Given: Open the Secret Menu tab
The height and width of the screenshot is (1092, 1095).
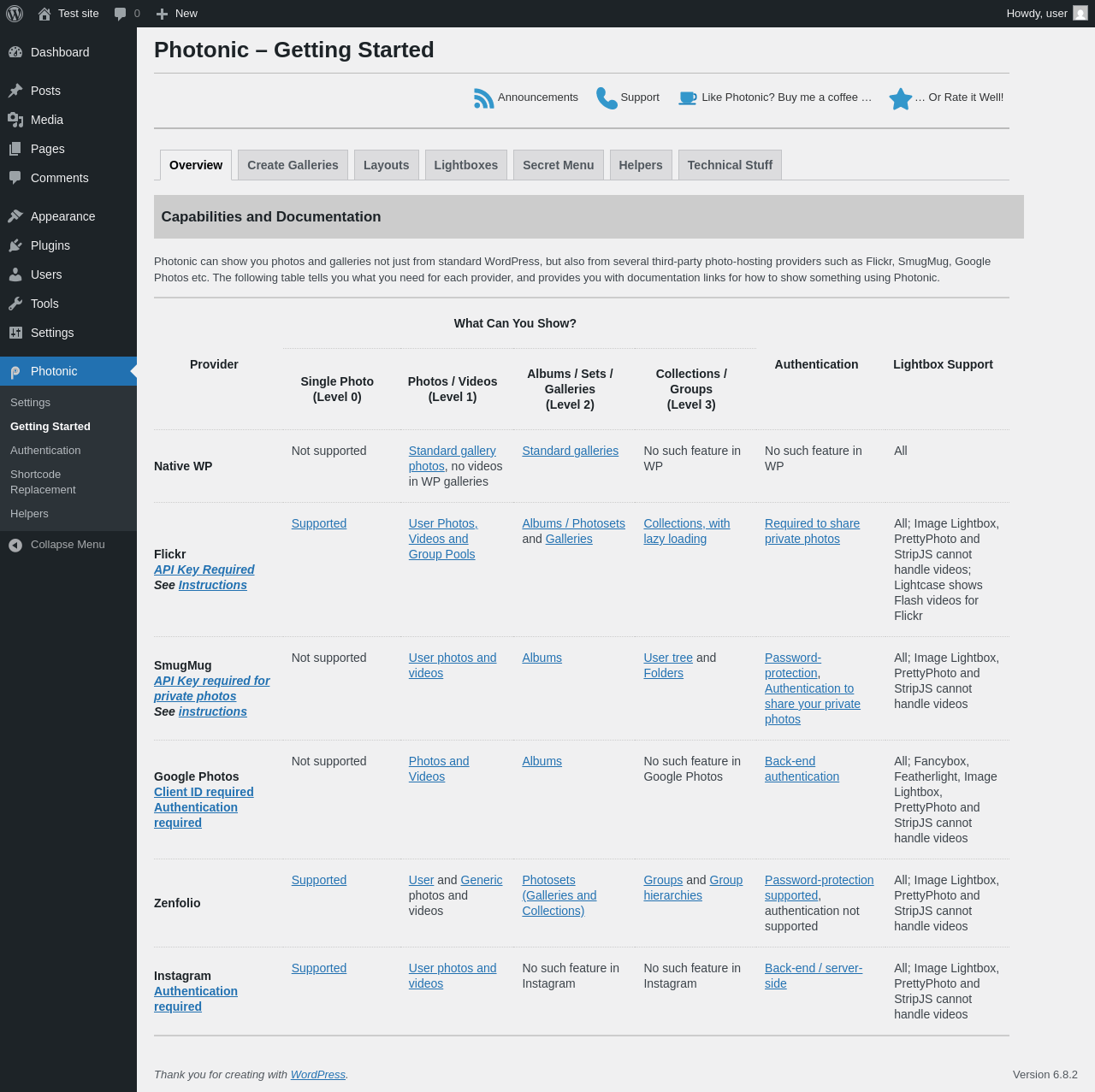Looking at the screenshot, I should pos(558,165).
